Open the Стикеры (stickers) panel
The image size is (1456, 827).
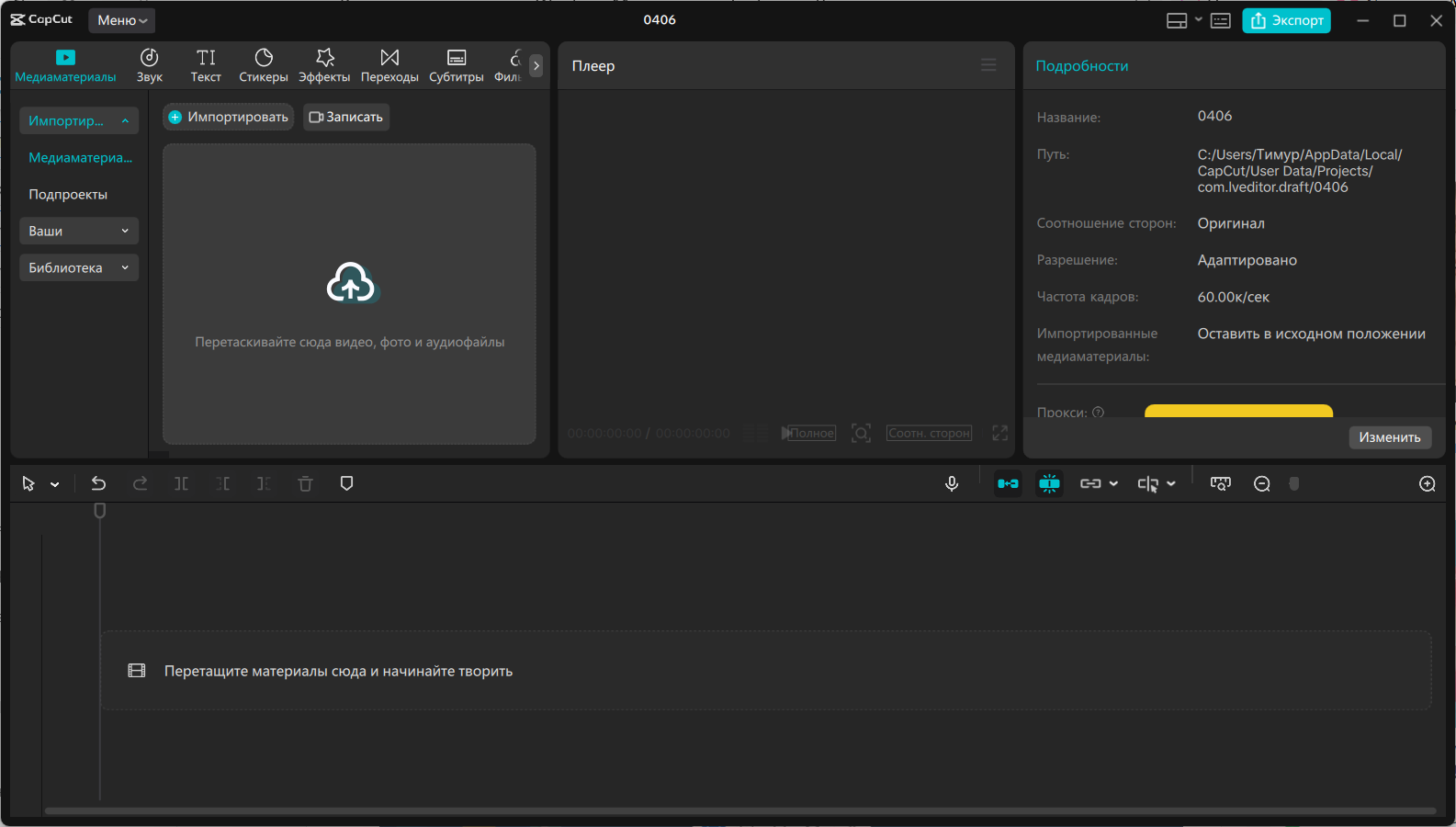click(263, 65)
